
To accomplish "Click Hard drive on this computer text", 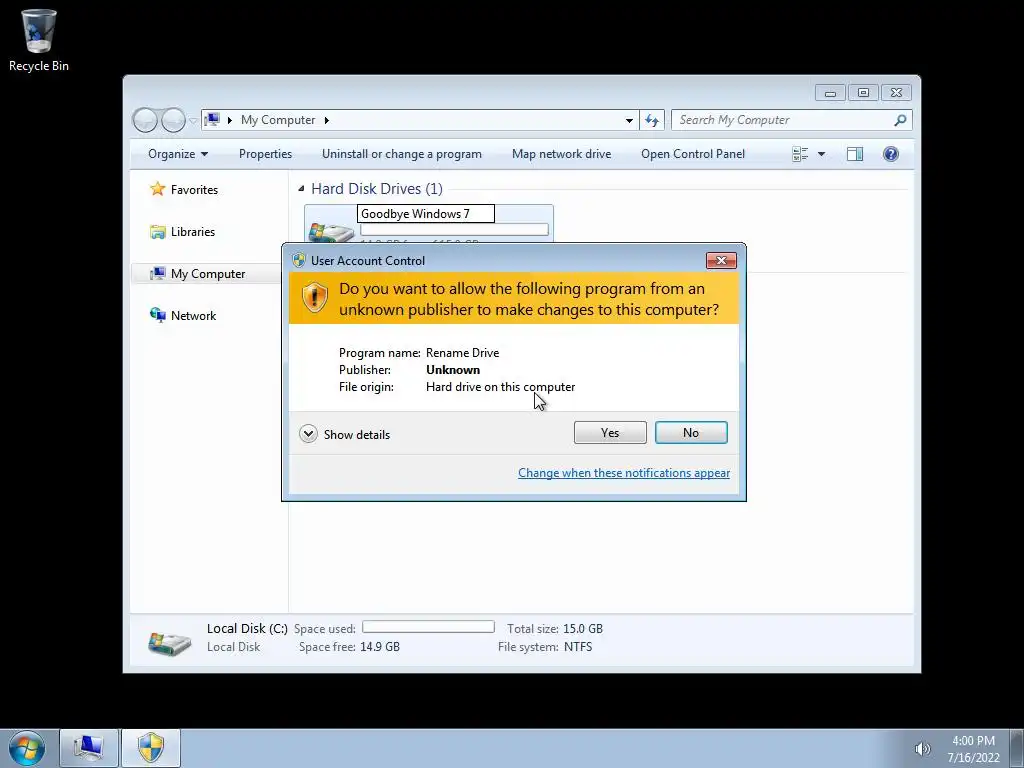I will 500,387.
